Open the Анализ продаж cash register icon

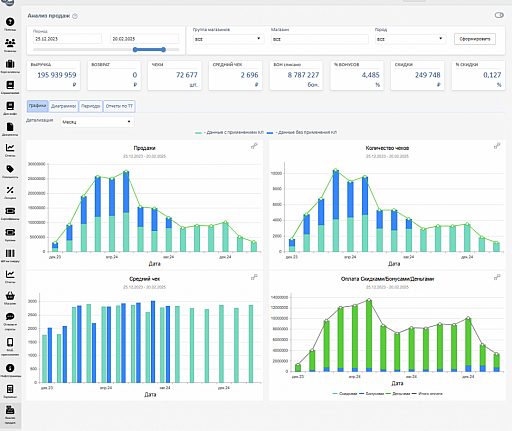(10, 410)
